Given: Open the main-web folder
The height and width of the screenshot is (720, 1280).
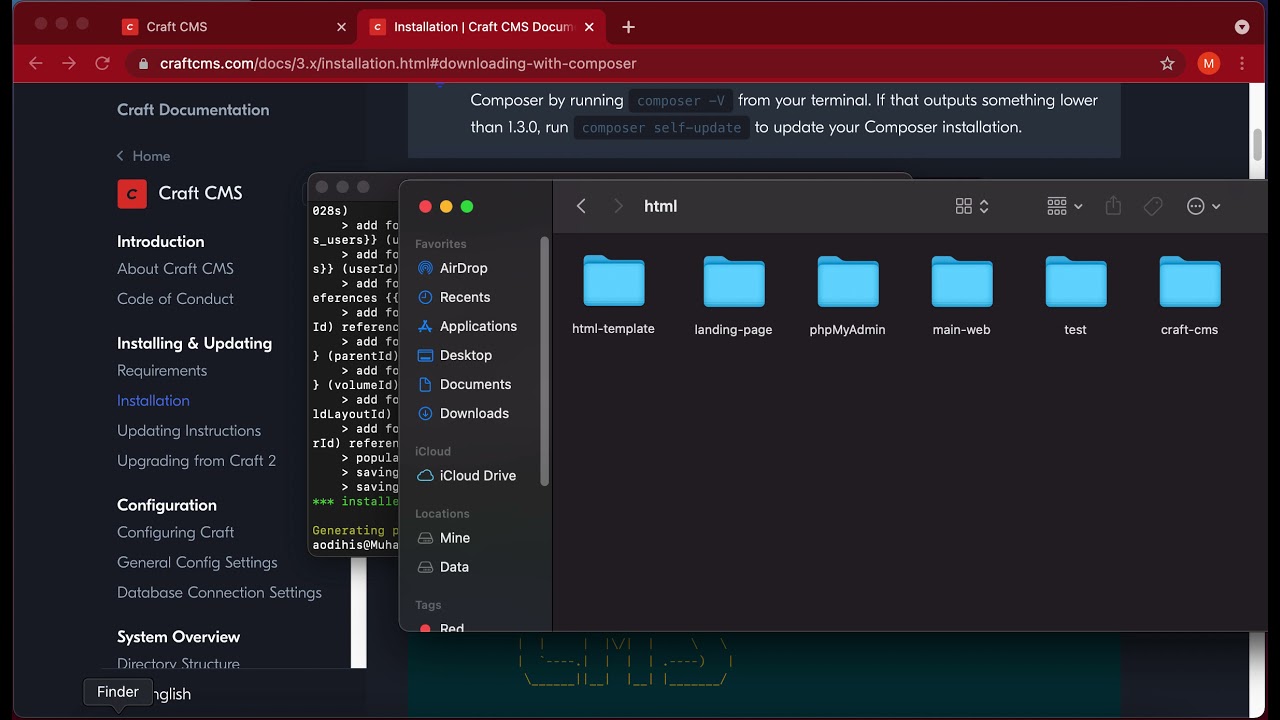Looking at the screenshot, I should (961, 294).
